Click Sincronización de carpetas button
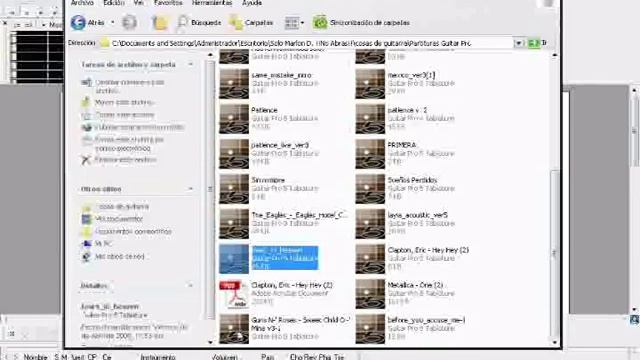This screenshot has height=360, width=640. tap(361, 22)
